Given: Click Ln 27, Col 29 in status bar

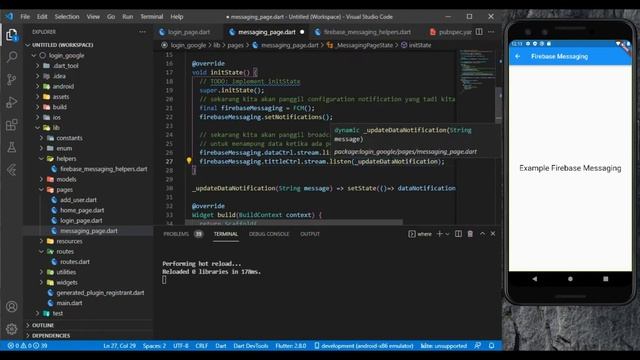Looking at the screenshot, I should coord(120,346).
